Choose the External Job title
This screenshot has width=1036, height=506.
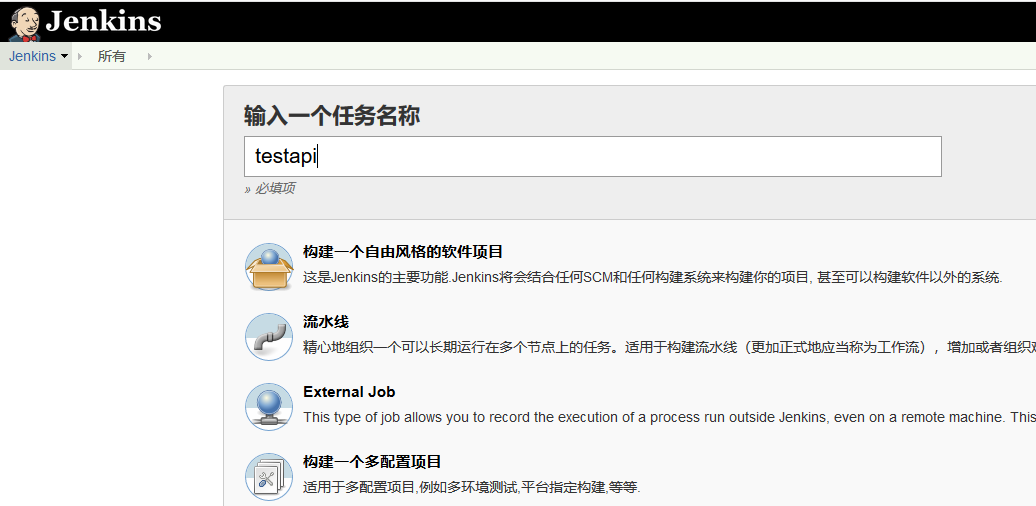pyautogui.click(x=349, y=392)
